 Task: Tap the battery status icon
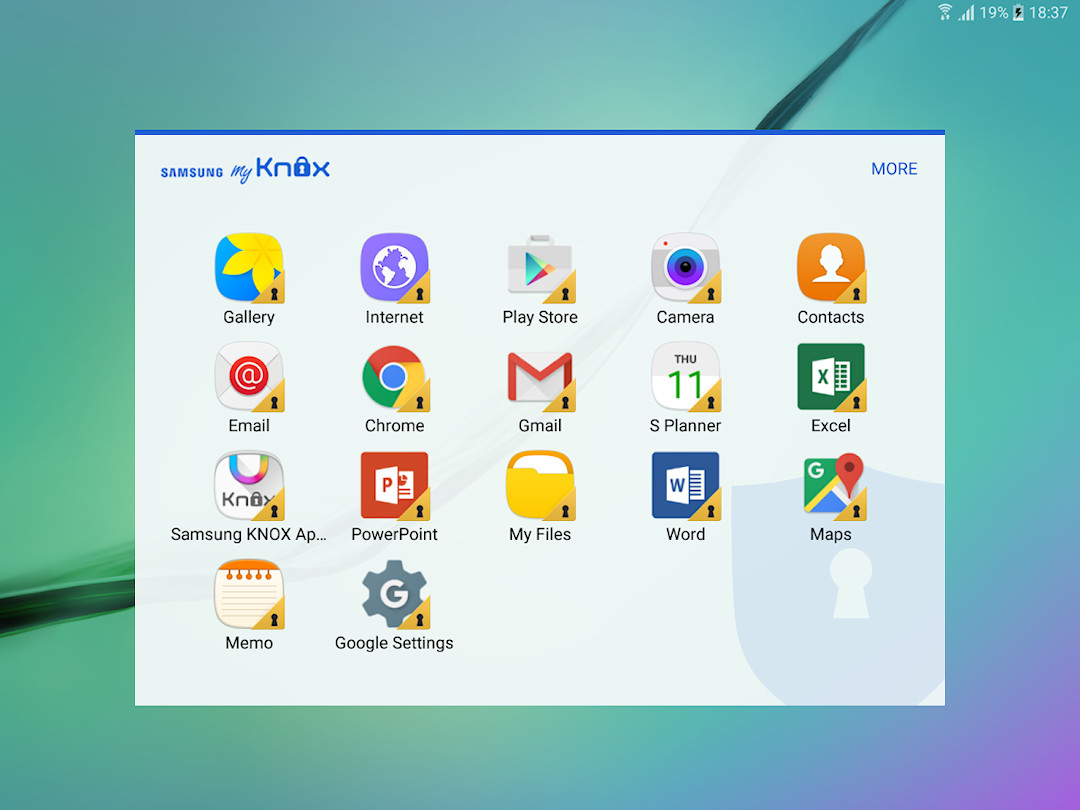1018,12
